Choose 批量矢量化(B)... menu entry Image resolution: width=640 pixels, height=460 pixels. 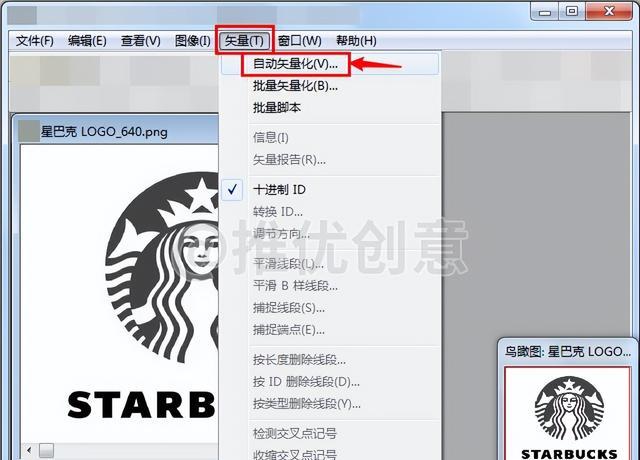[x=330, y=86]
